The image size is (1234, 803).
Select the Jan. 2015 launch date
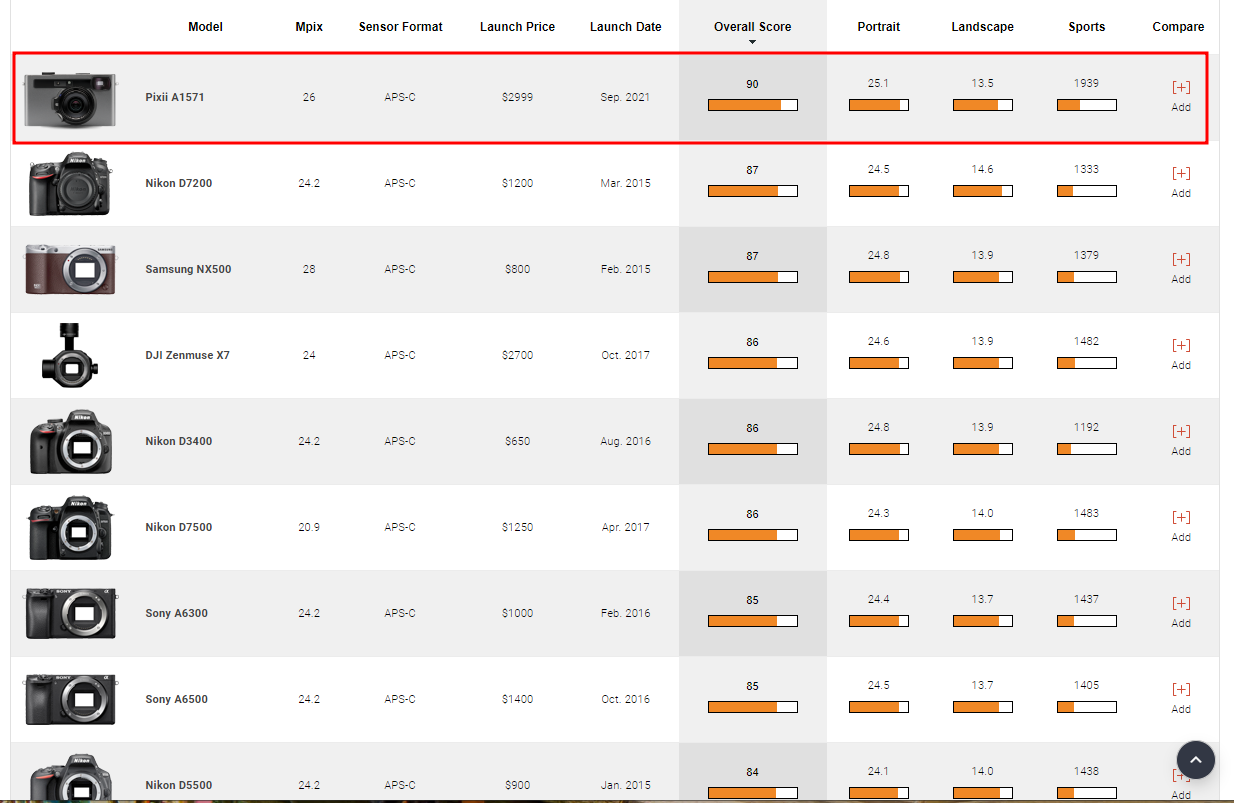pyautogui.click(x=625, y=785)
